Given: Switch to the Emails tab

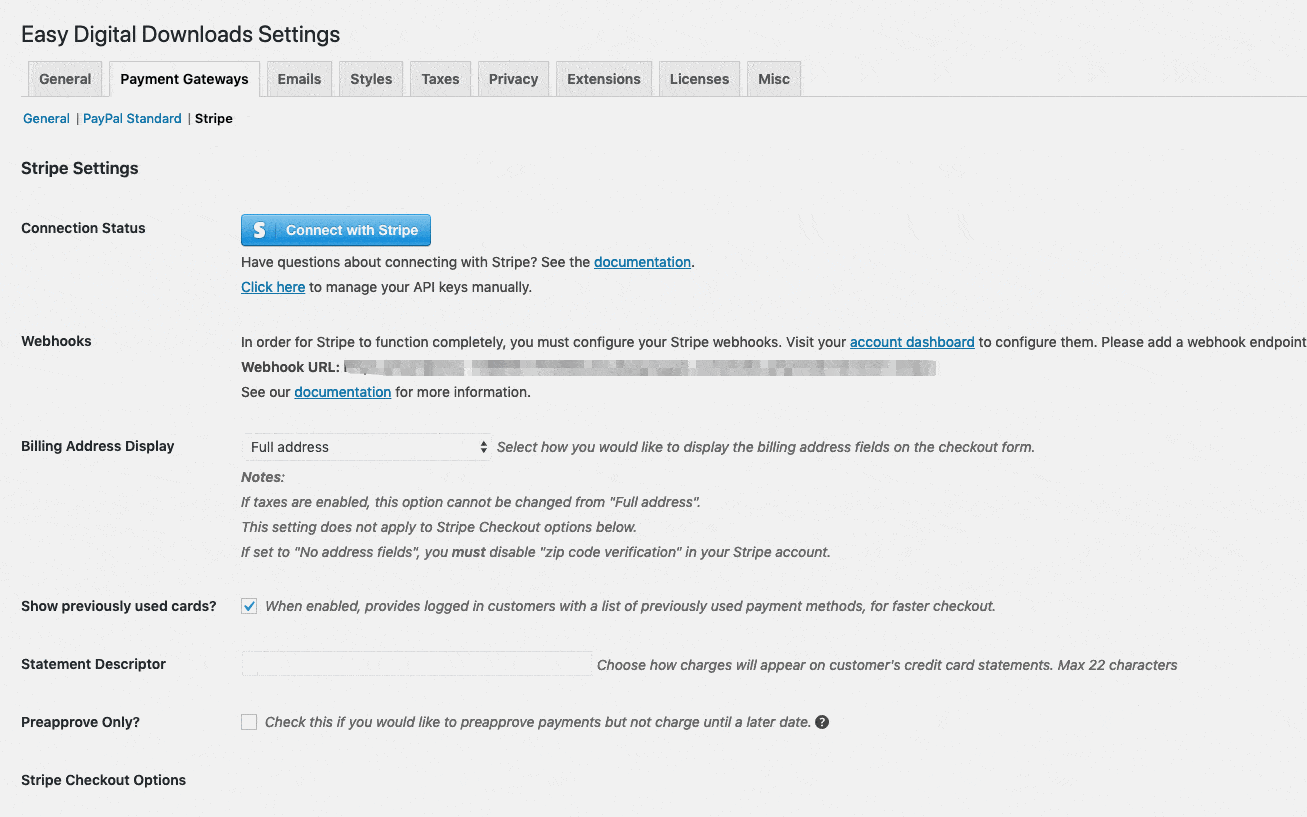Looking at the screenshot, I should [x=299, y=79].
